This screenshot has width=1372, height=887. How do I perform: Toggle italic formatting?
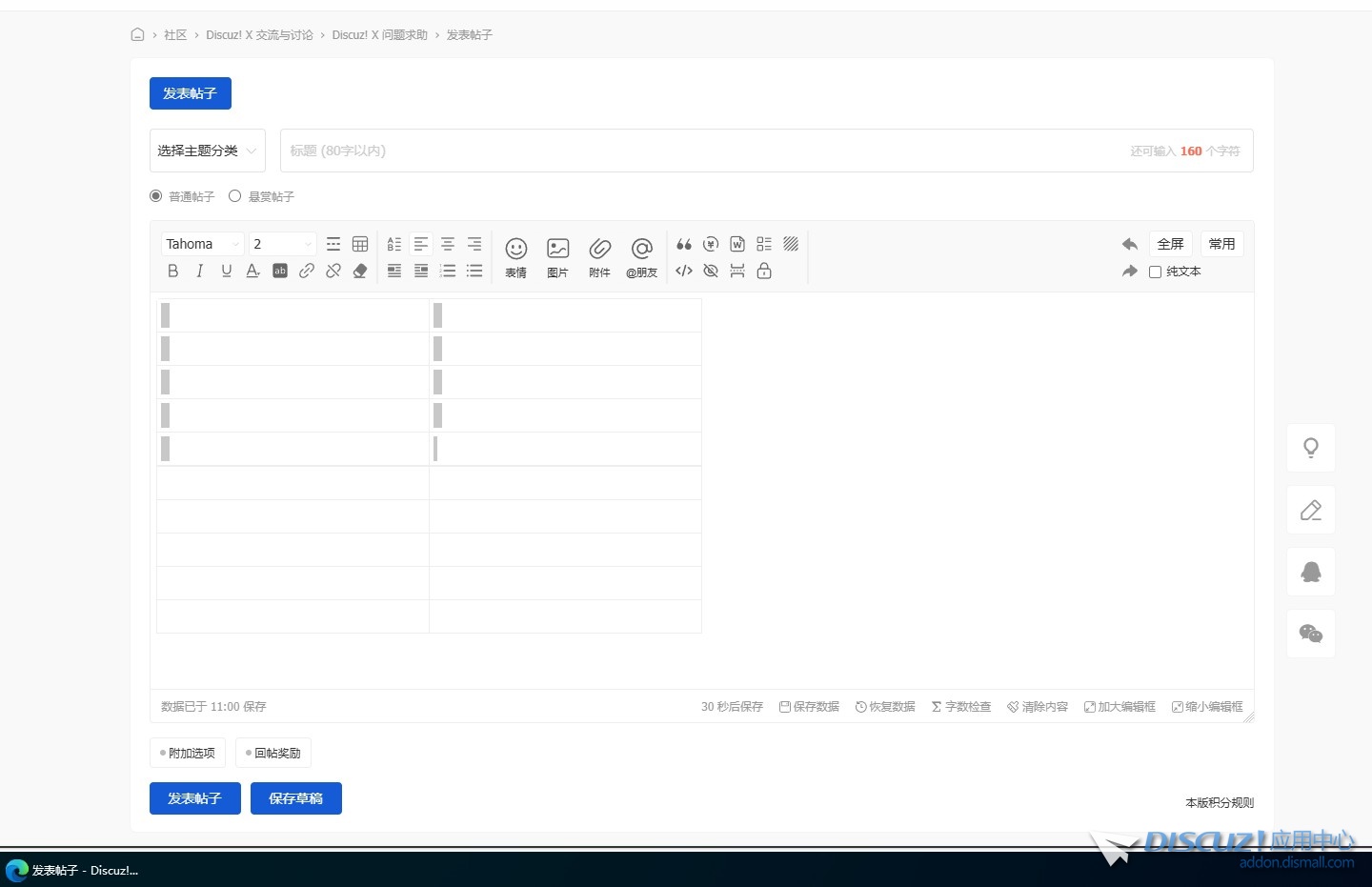[x=199, y=271]
